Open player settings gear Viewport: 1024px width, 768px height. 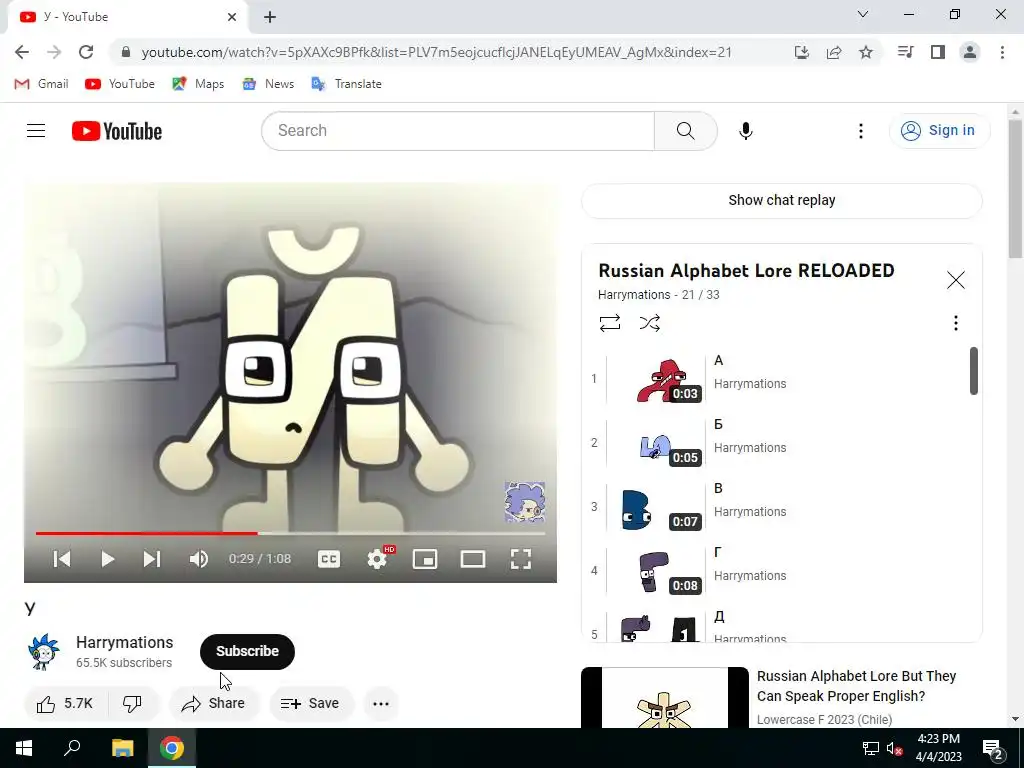pos(377,559)
